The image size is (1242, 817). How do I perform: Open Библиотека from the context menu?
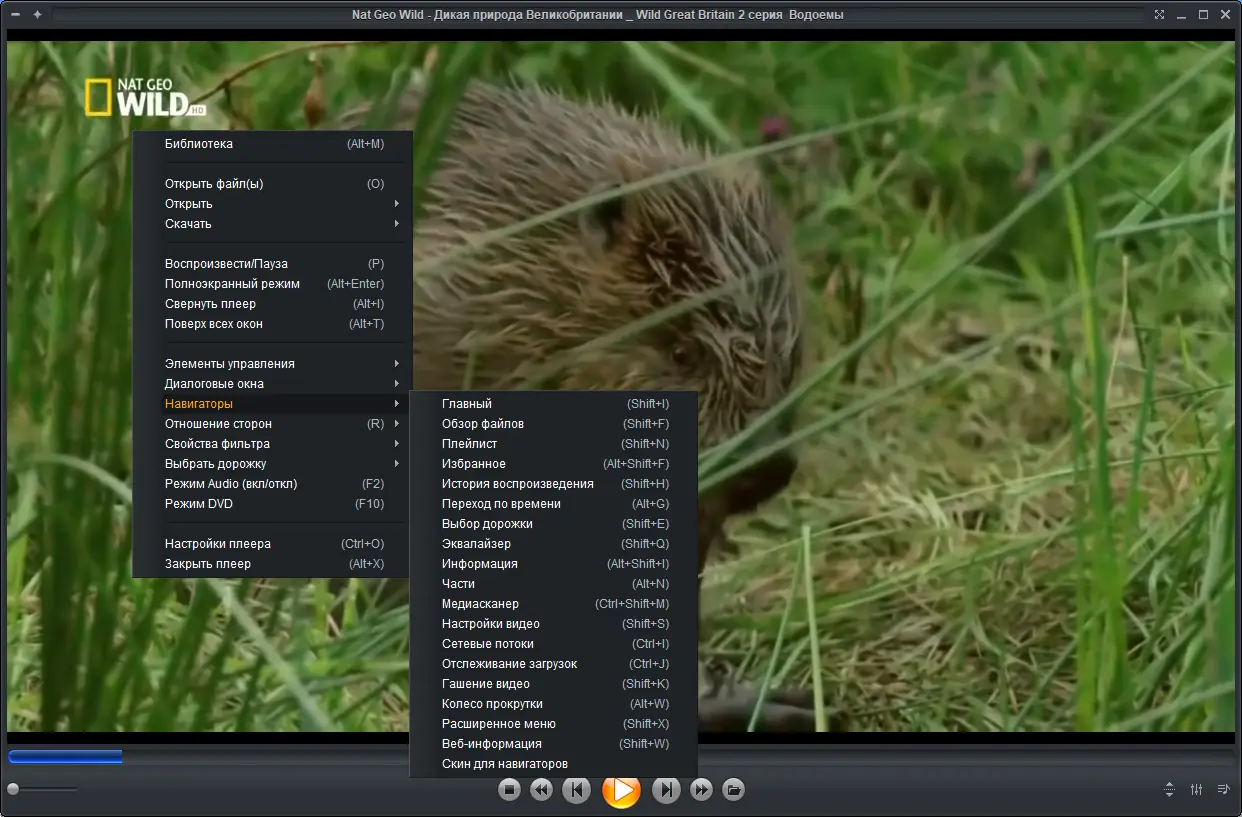coord(199,144)
